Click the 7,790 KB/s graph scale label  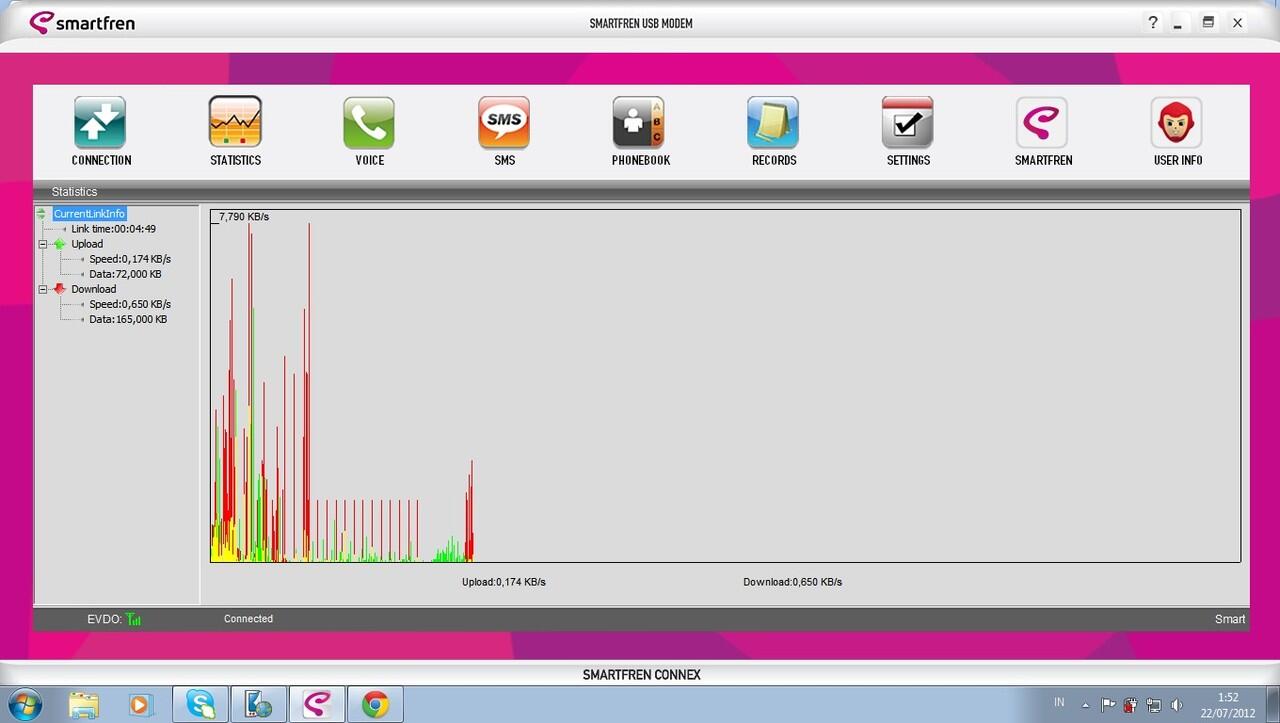243,216
